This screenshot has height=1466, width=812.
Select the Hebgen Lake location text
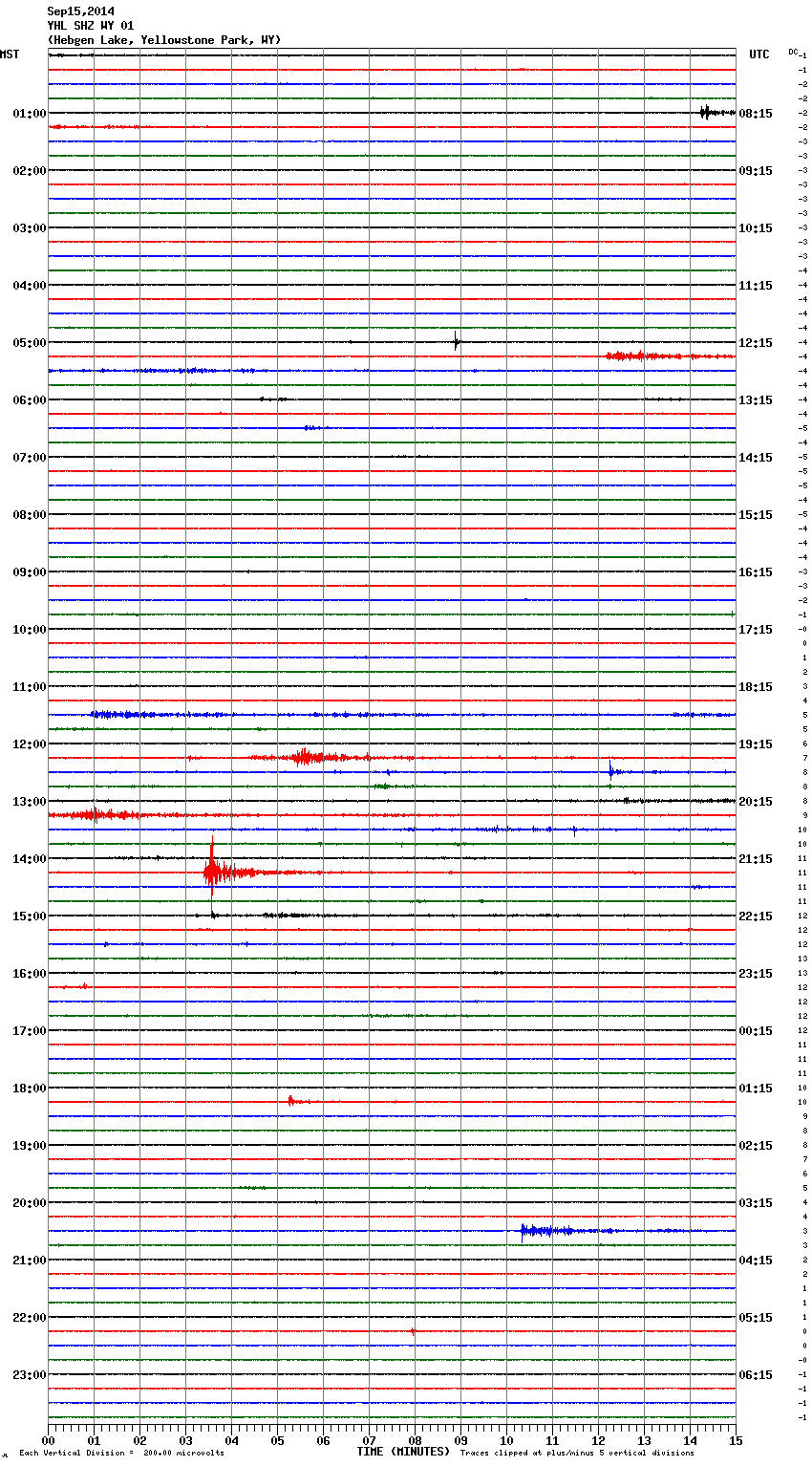click(163, 40)
